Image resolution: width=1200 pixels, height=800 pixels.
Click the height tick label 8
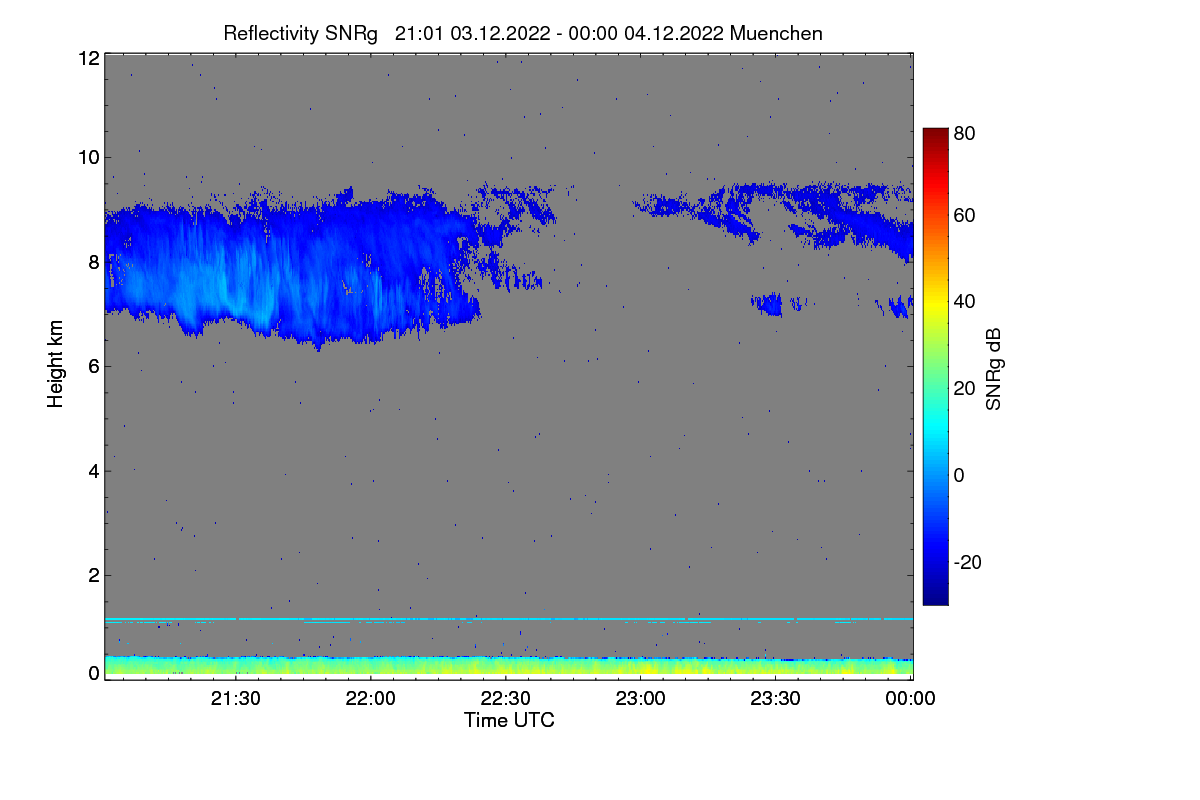point(94,262)
